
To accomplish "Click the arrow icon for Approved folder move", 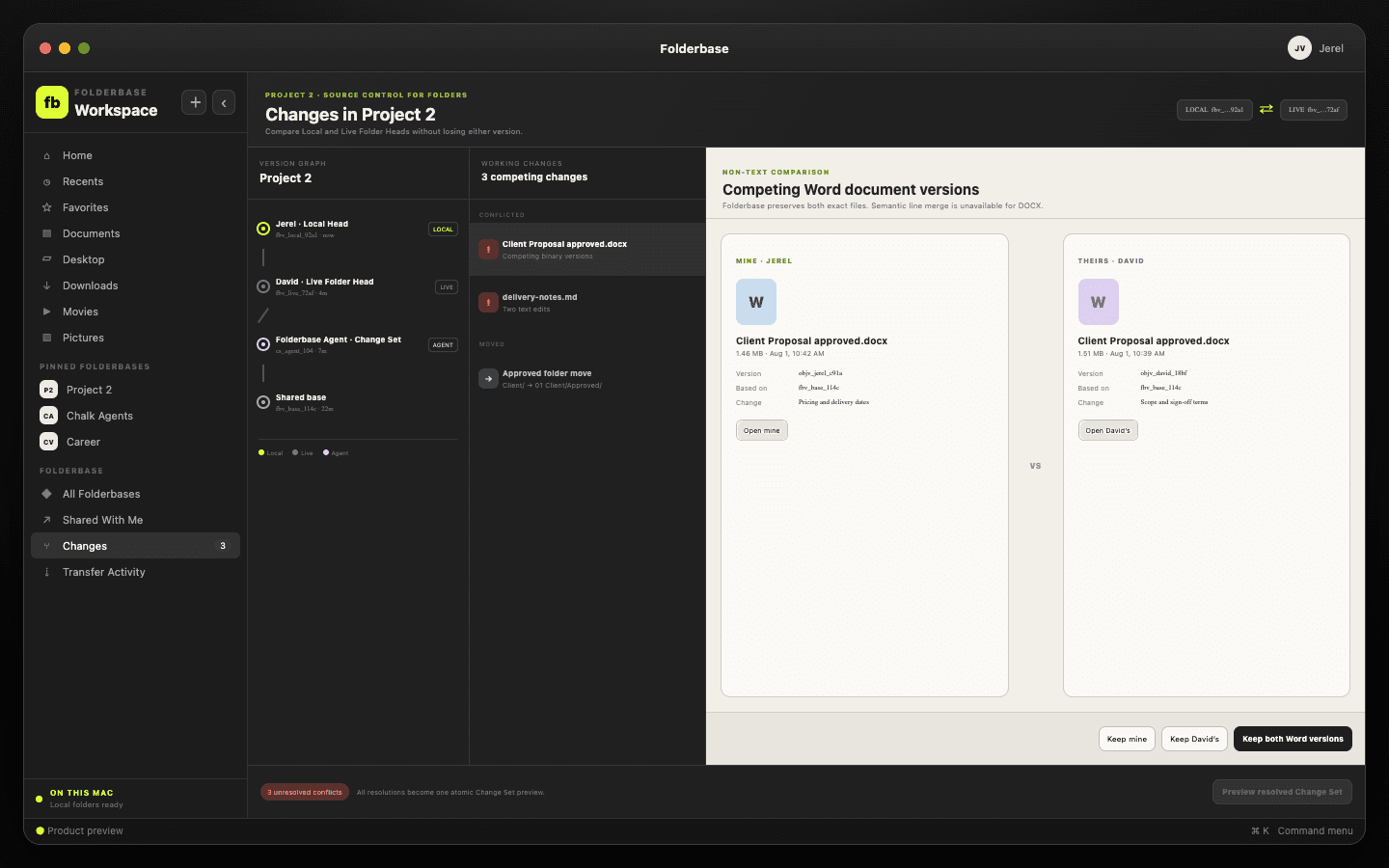I will 488,379.
